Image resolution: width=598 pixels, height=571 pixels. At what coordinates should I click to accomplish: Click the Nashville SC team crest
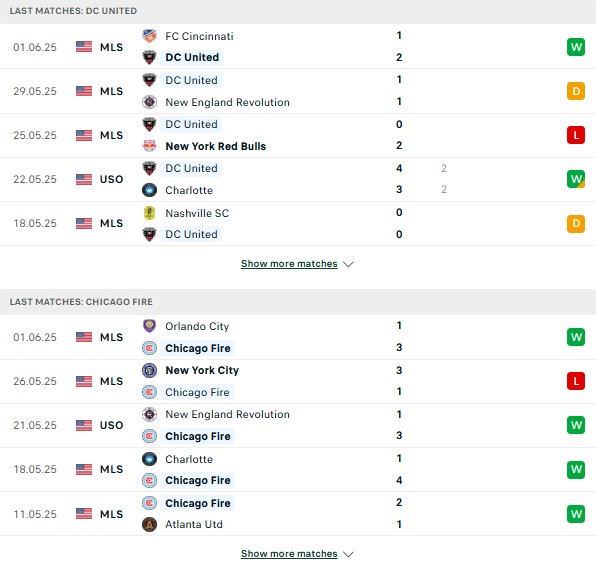pyautogui.click(x=150, y=213)
